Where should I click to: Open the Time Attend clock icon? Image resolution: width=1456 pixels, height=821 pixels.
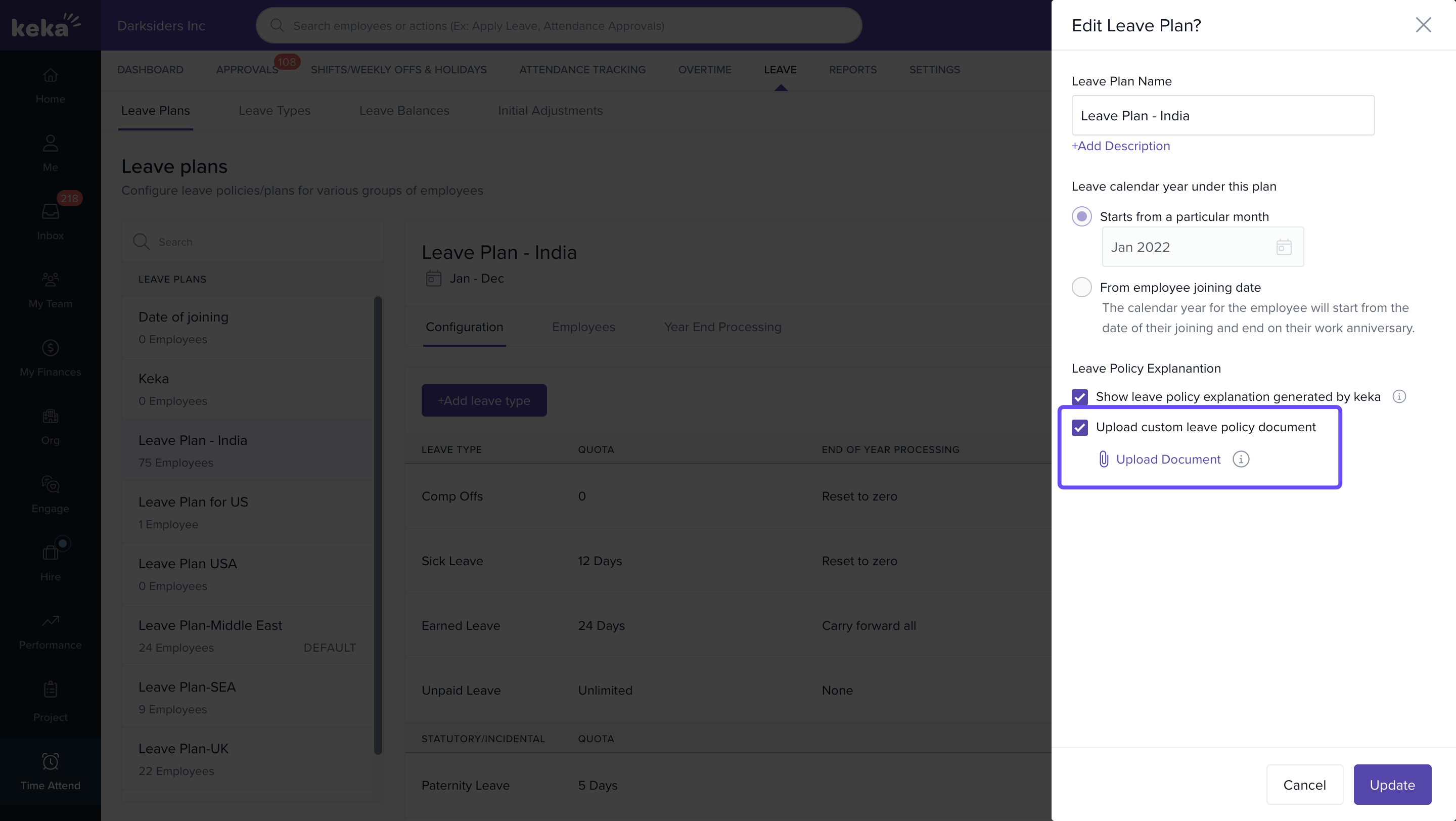click(51, 761)
